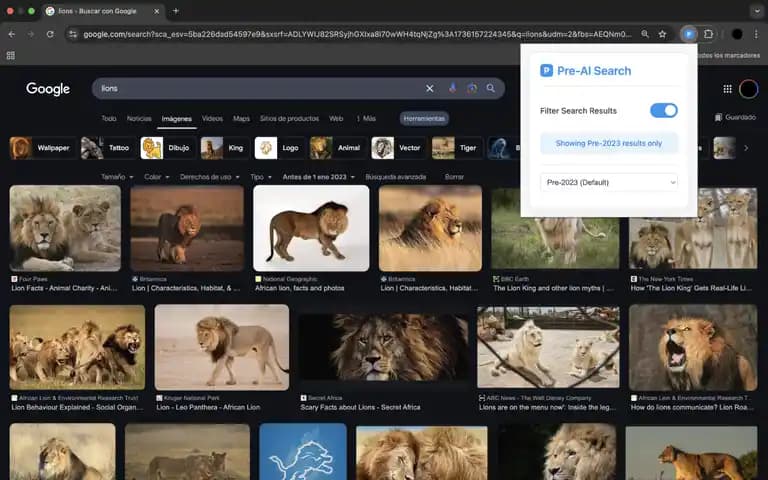
Task: Click the magnifier search submit icon
Action: (x=490, y=88)
